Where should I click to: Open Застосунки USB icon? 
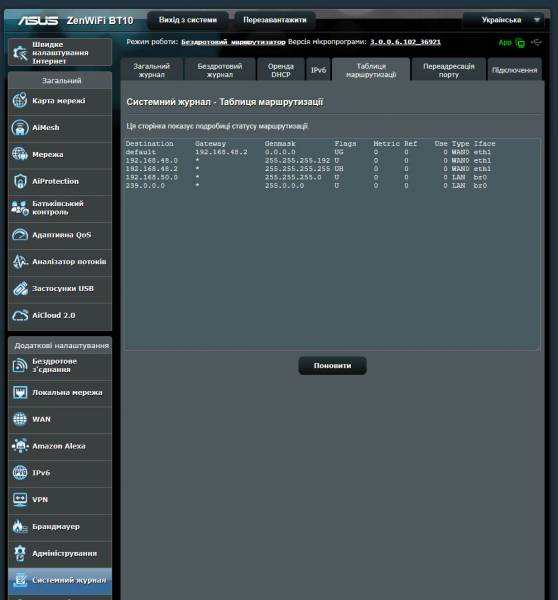pyautogui.click(x=20, y=288)
